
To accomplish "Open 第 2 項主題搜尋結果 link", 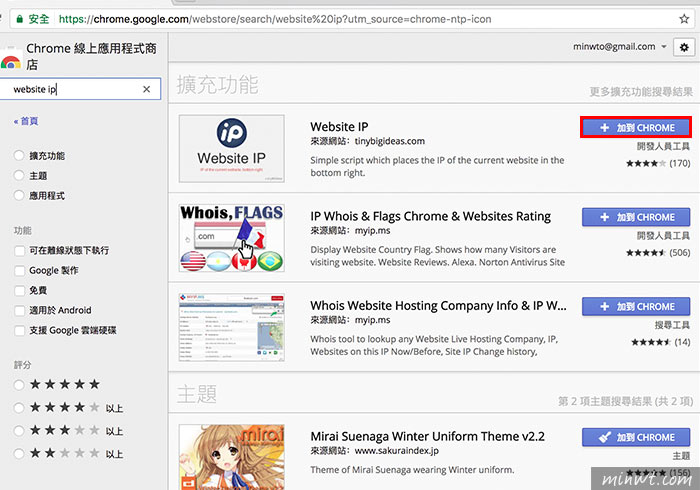I will tap(625, 401).
